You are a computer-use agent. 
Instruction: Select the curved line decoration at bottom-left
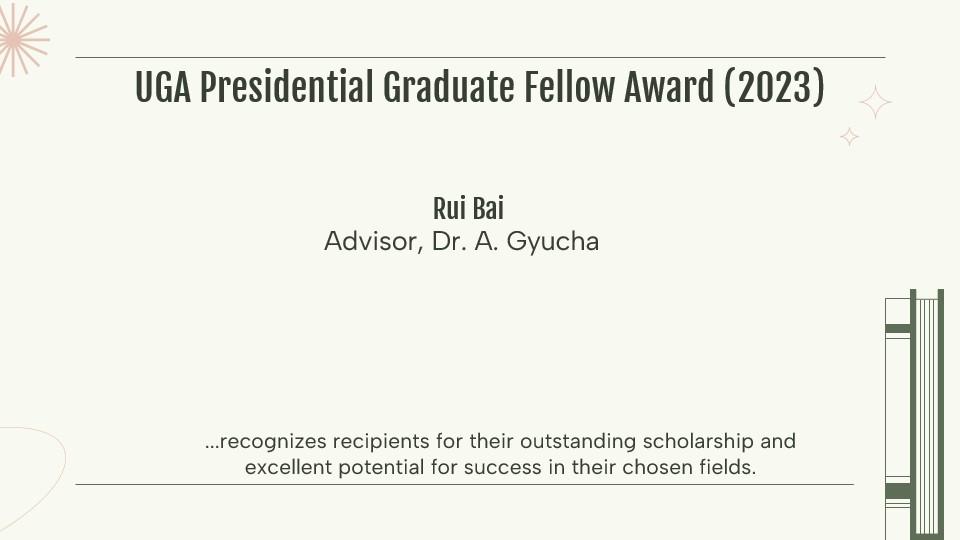pos(32,478)
